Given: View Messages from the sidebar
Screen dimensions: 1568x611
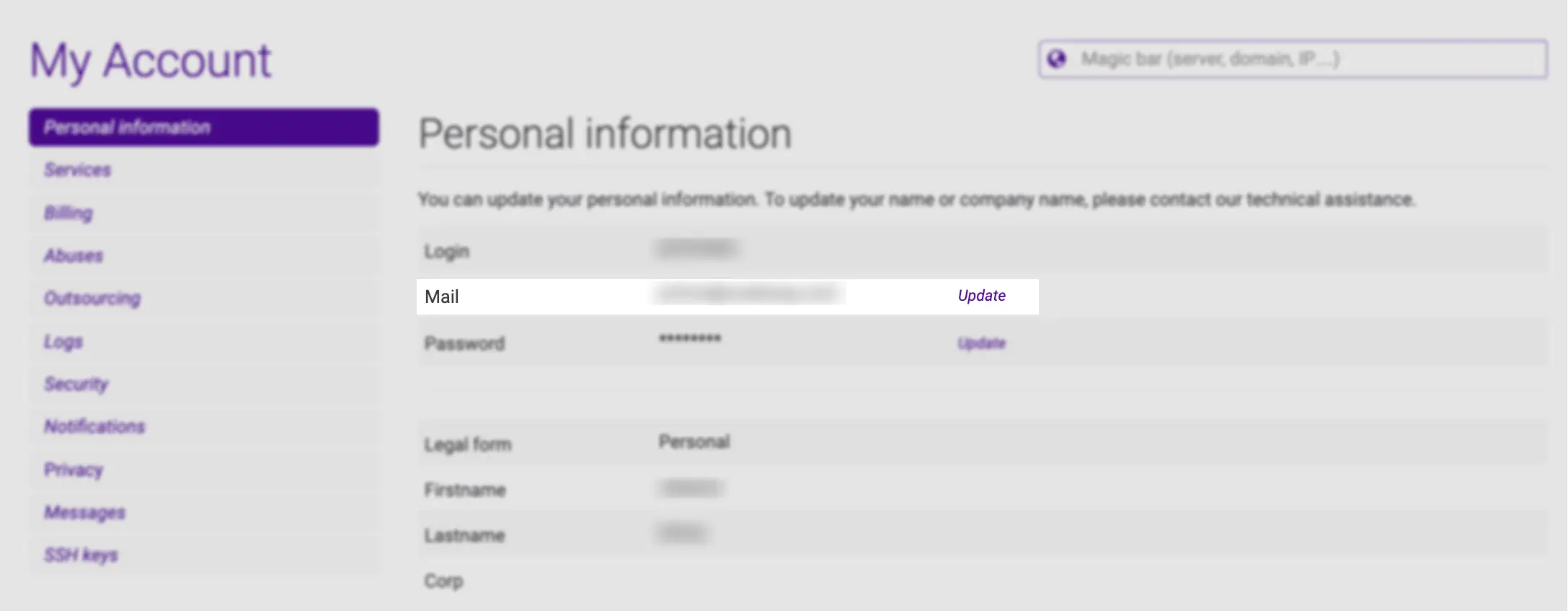Looking at the screenshot, I should pyautogui.click(x=84, y=512).
